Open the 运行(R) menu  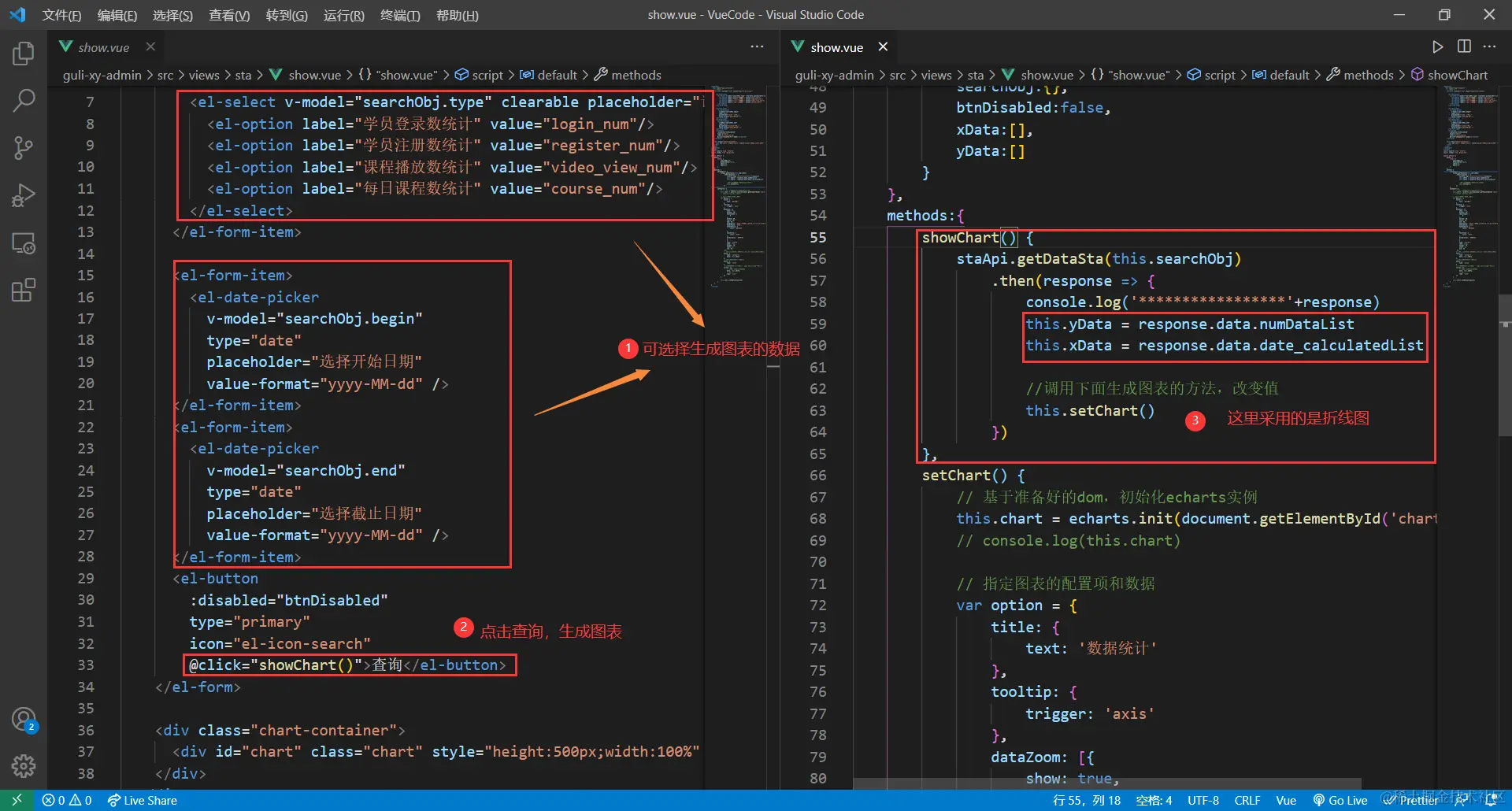(344, 15)
